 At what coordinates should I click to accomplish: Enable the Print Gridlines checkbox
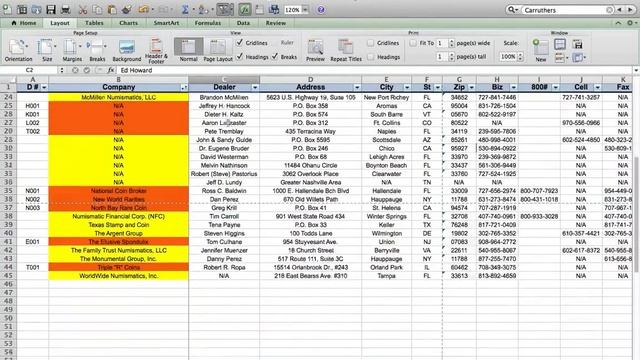pos(371,42)
